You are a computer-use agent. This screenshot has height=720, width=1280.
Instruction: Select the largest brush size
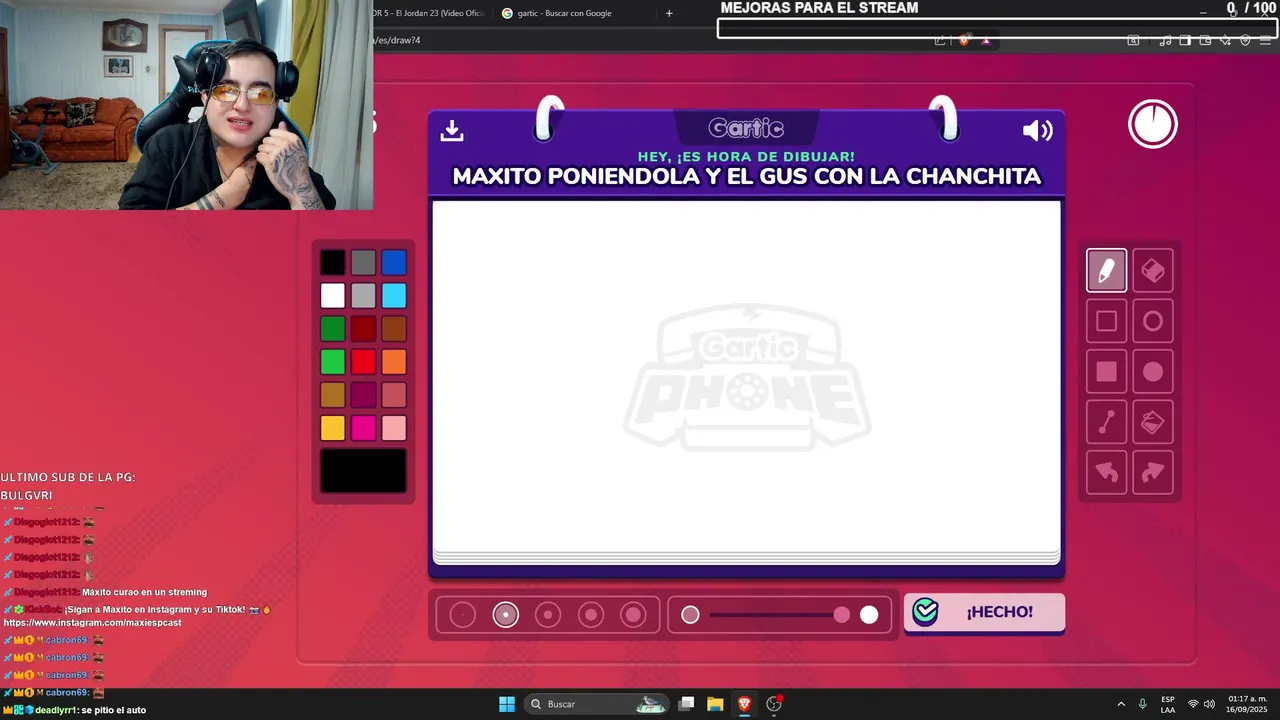[x=633, y=615]
